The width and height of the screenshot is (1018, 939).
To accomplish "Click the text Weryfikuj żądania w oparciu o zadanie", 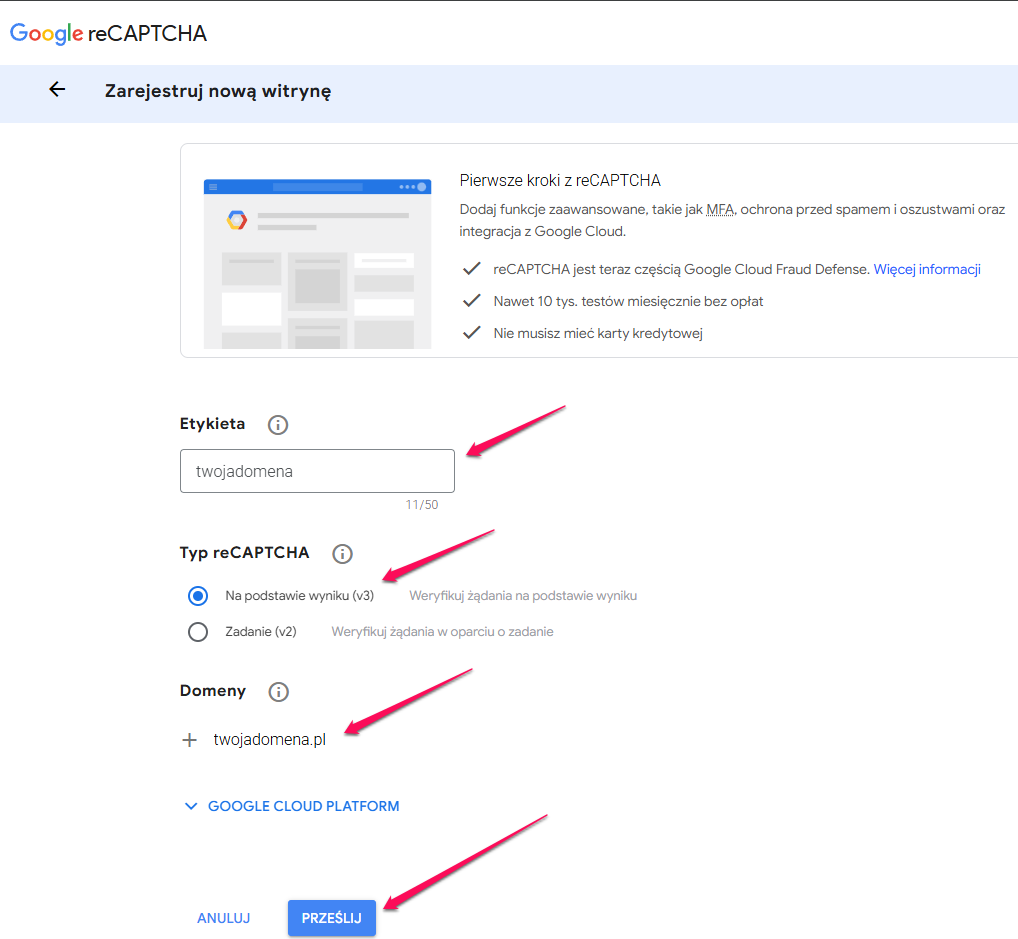I will click(442, 631).
